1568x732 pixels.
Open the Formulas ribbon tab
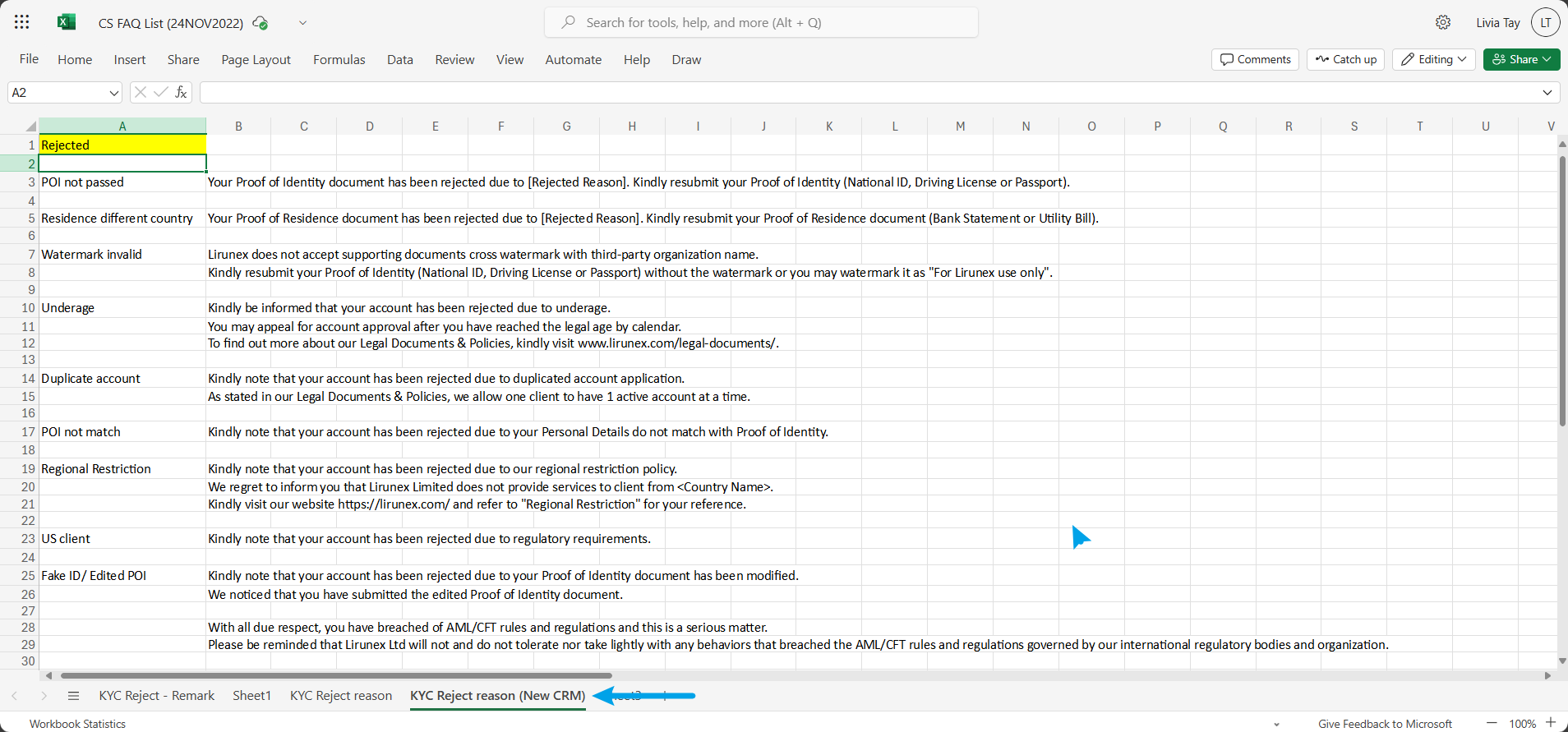(339, 60)
